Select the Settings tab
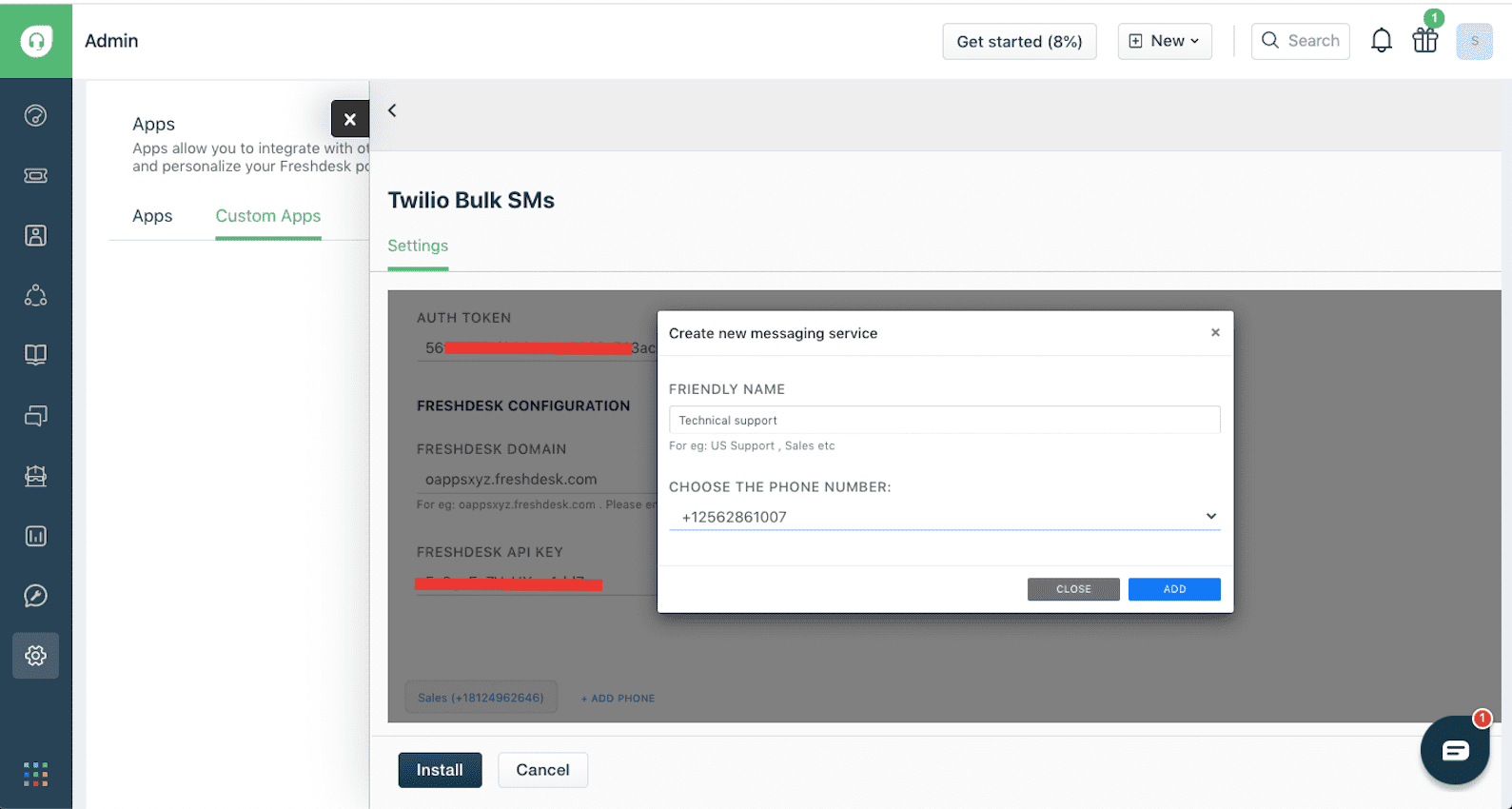1512x809 pixels. 418,246
